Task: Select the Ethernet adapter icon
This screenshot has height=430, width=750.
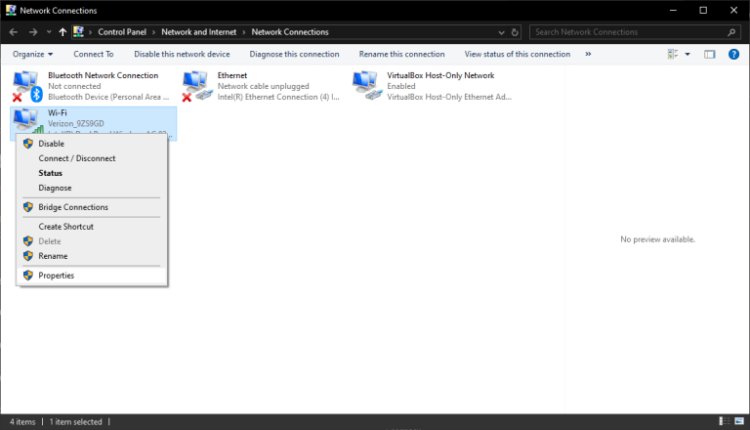Action: [196, 85]
